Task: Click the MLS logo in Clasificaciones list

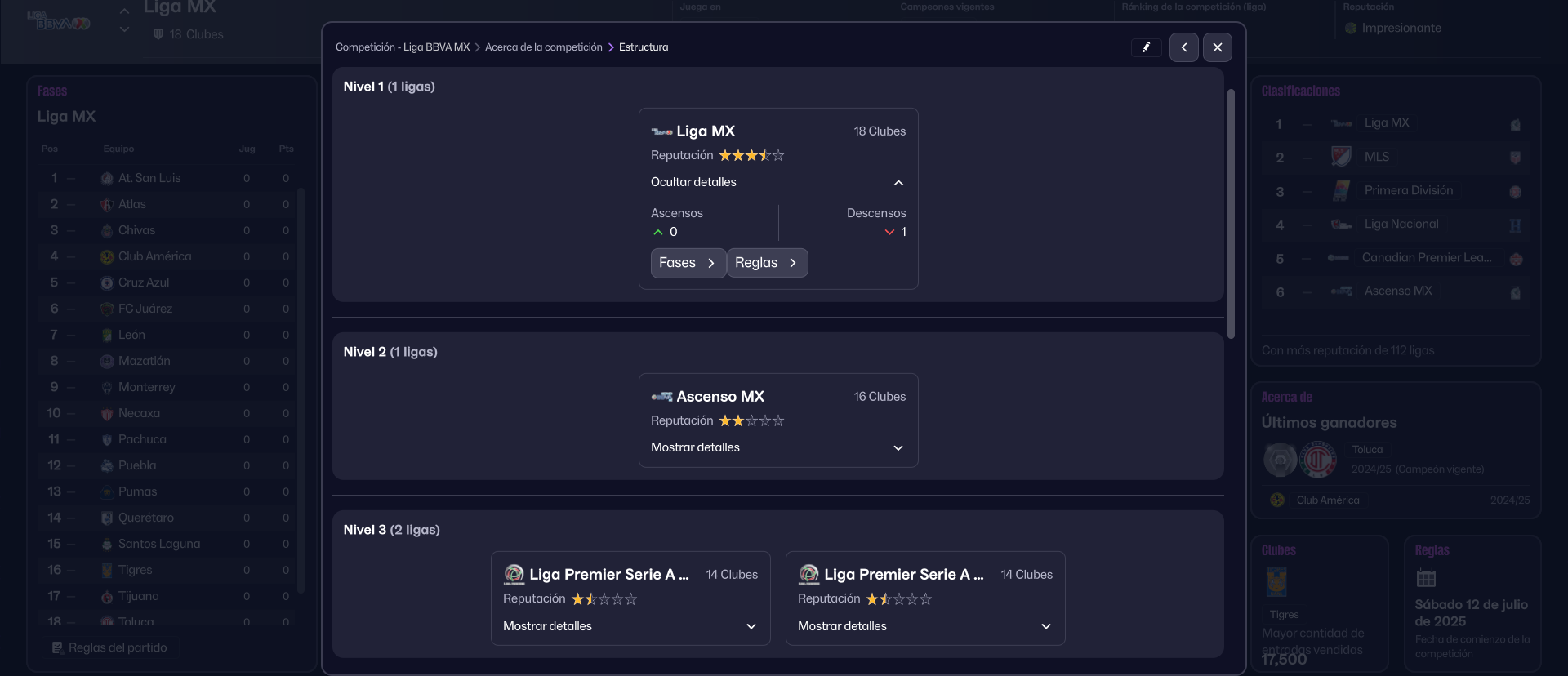Action: click(x=1341, y=157)
